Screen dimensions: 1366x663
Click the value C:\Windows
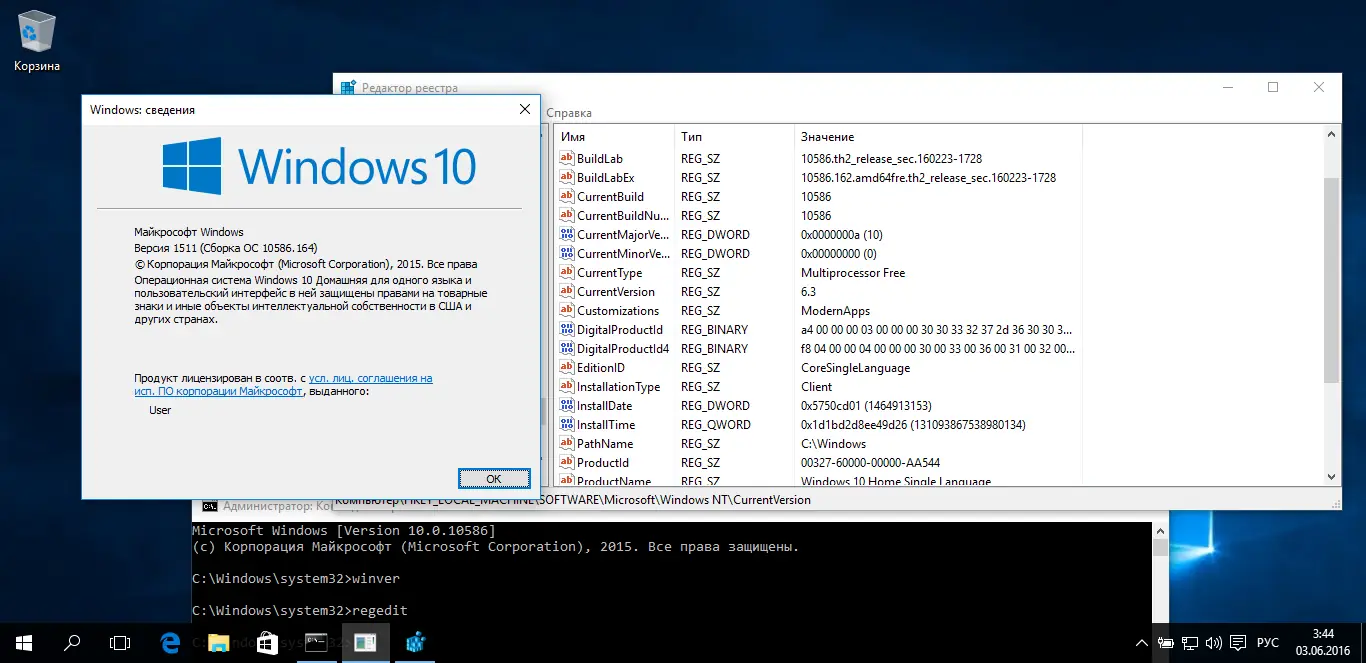[x=833, y=444]
